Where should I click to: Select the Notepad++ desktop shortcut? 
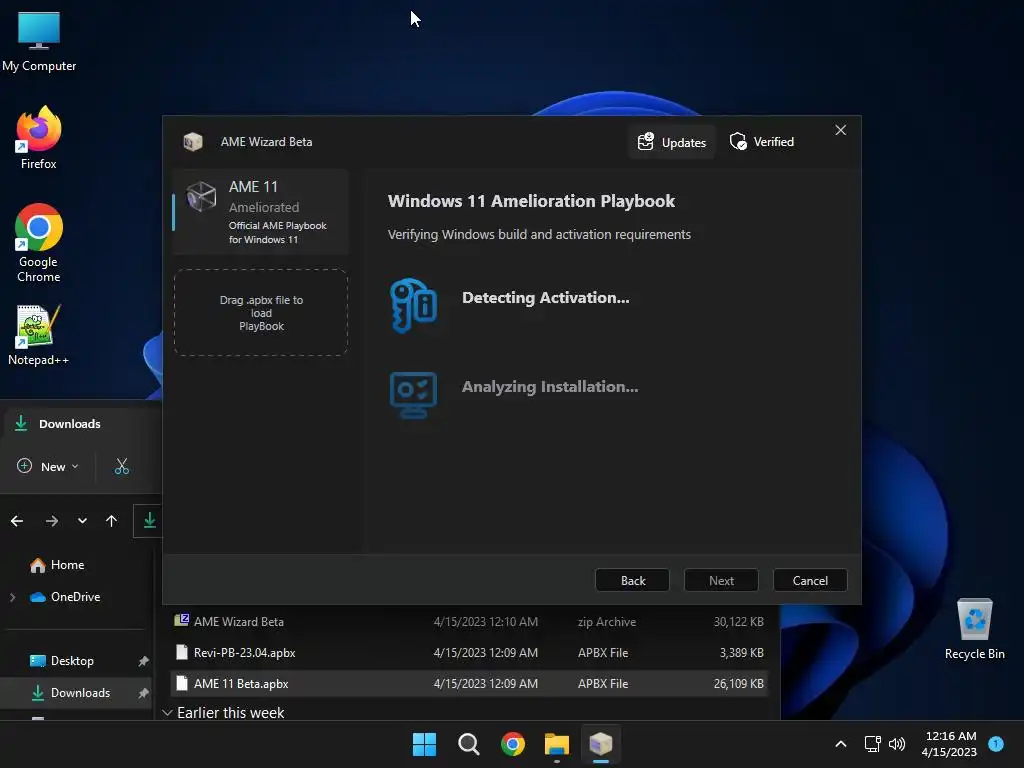coord(39,335)
